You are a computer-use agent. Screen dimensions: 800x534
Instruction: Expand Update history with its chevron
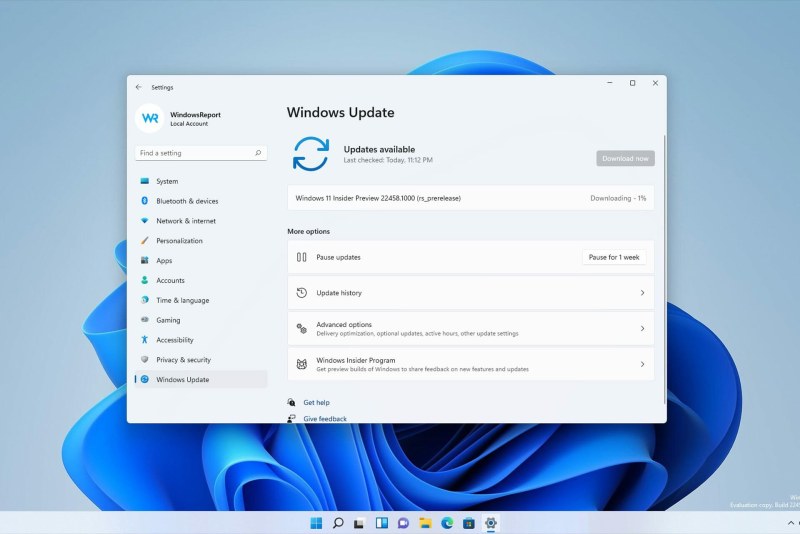pyautogui.click(x=642, y=293)
